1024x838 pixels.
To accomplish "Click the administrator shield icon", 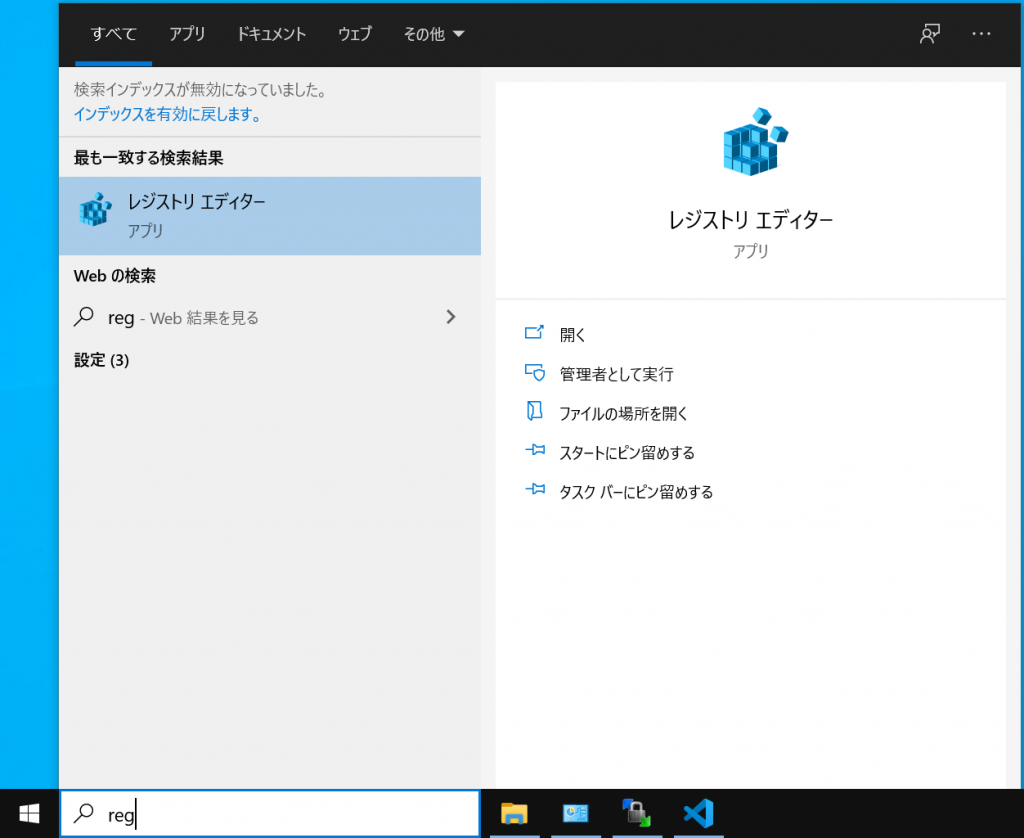I will (x=535, y=372).
